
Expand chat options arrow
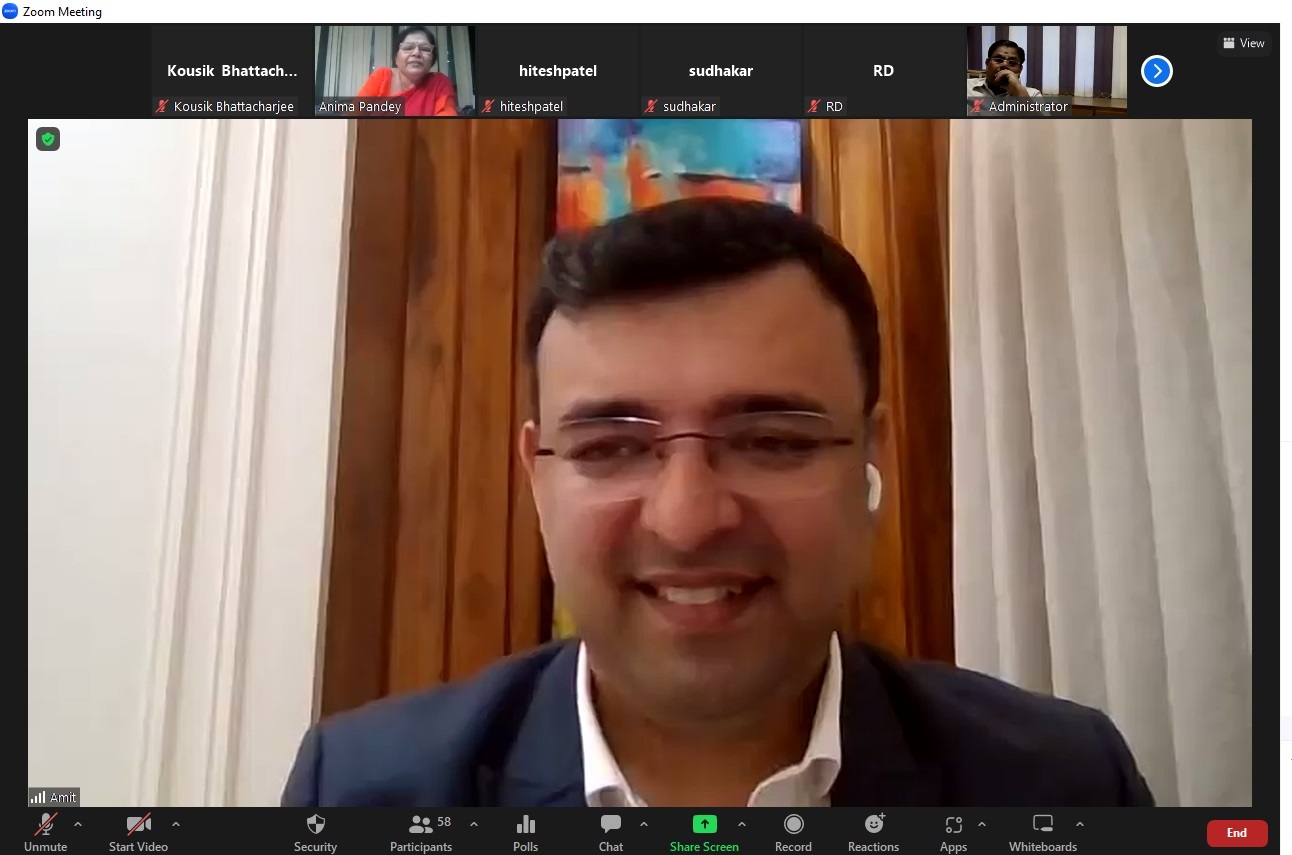(x=644, y=824)
